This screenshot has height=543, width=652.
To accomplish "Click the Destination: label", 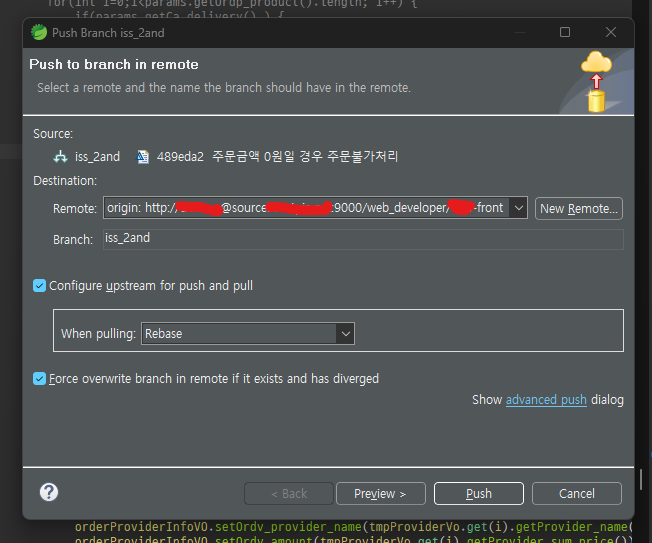I will (x=65, y=181).
